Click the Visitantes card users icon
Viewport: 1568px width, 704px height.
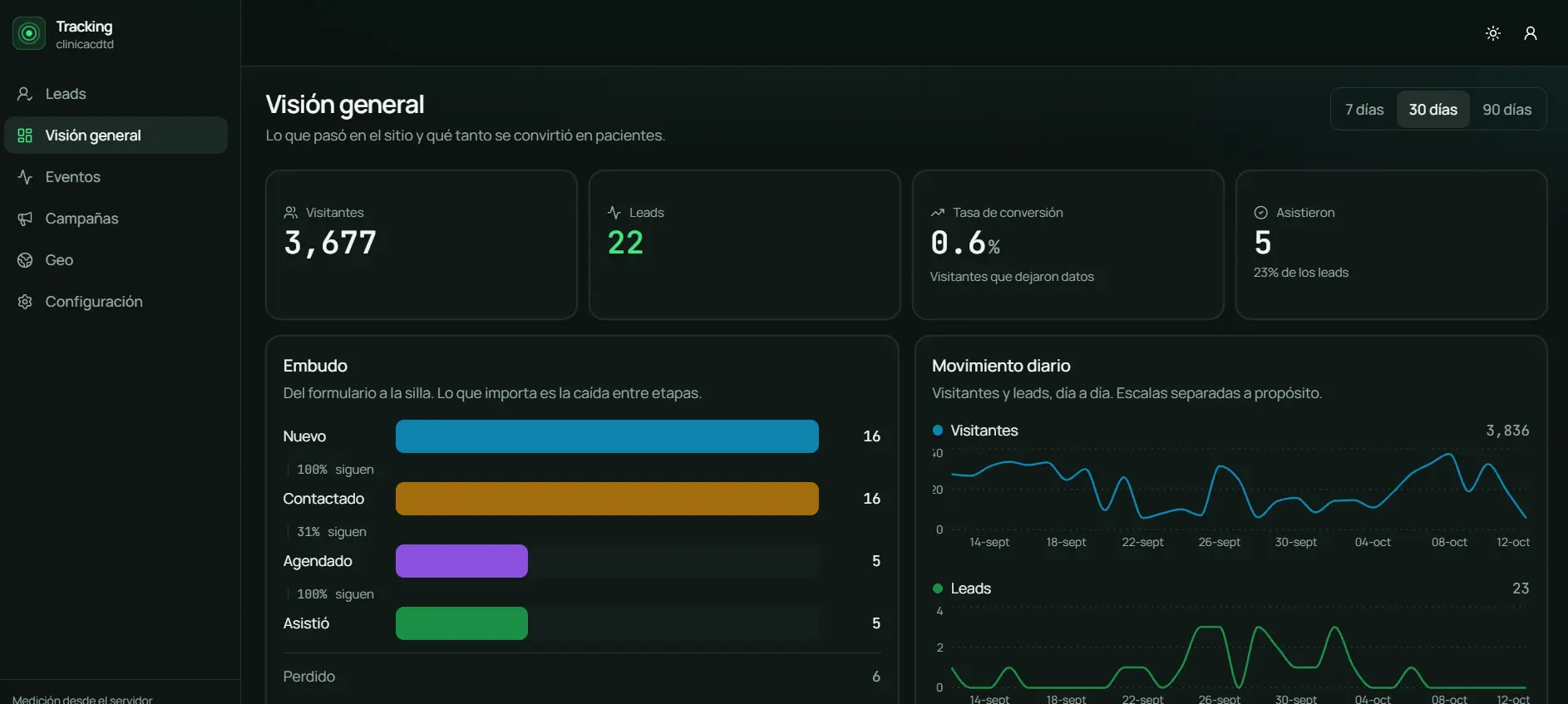[x=291, y=213]
